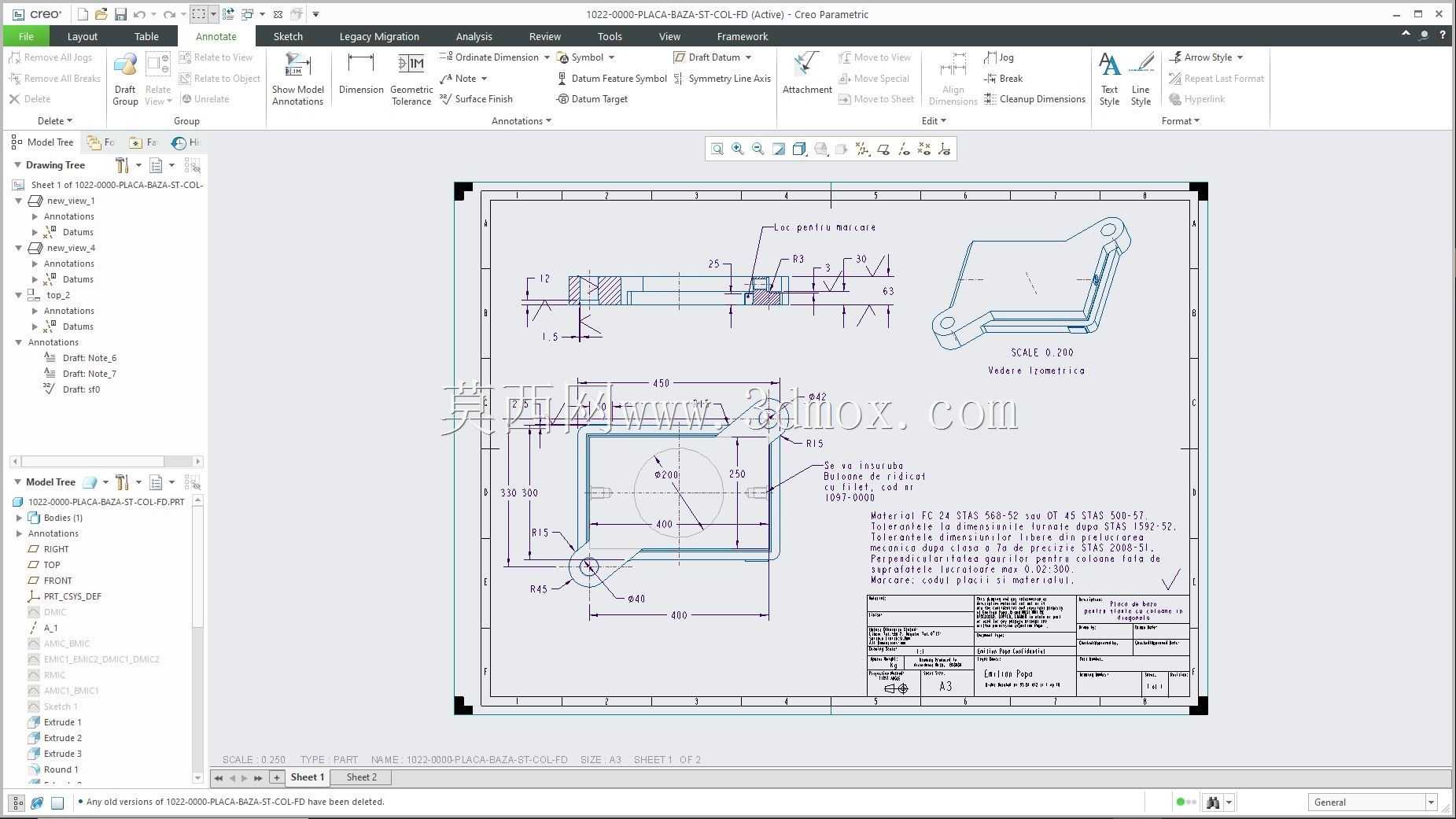This screenshot has width=1456, height=819.
Task: Click the drawing tree horizontal scrollbar
Action: tap(105, 462)
